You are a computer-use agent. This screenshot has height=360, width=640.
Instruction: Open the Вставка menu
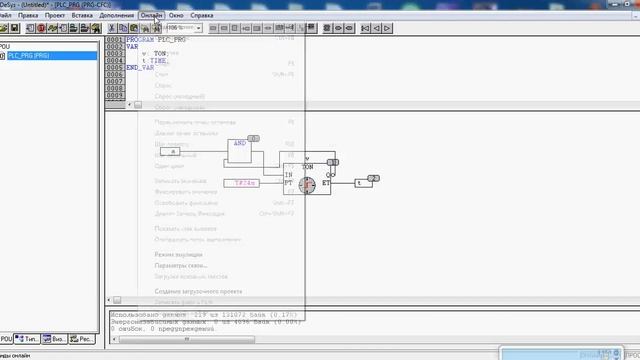point(82,15)
